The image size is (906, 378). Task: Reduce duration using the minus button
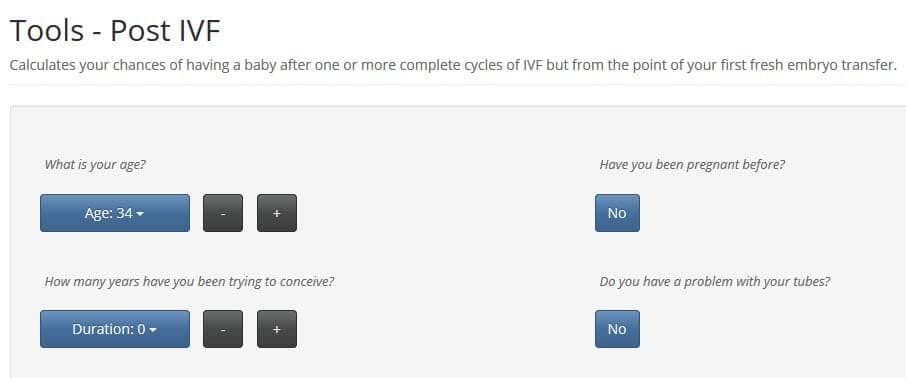pos(223,329)
